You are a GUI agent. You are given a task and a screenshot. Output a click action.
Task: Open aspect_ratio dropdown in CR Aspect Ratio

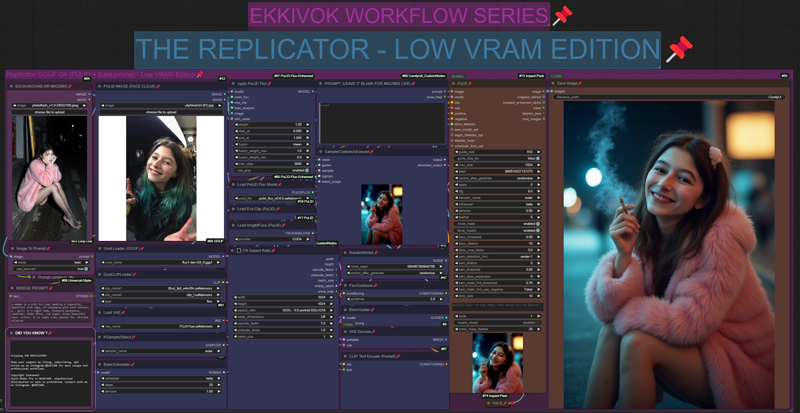[284, 310]
